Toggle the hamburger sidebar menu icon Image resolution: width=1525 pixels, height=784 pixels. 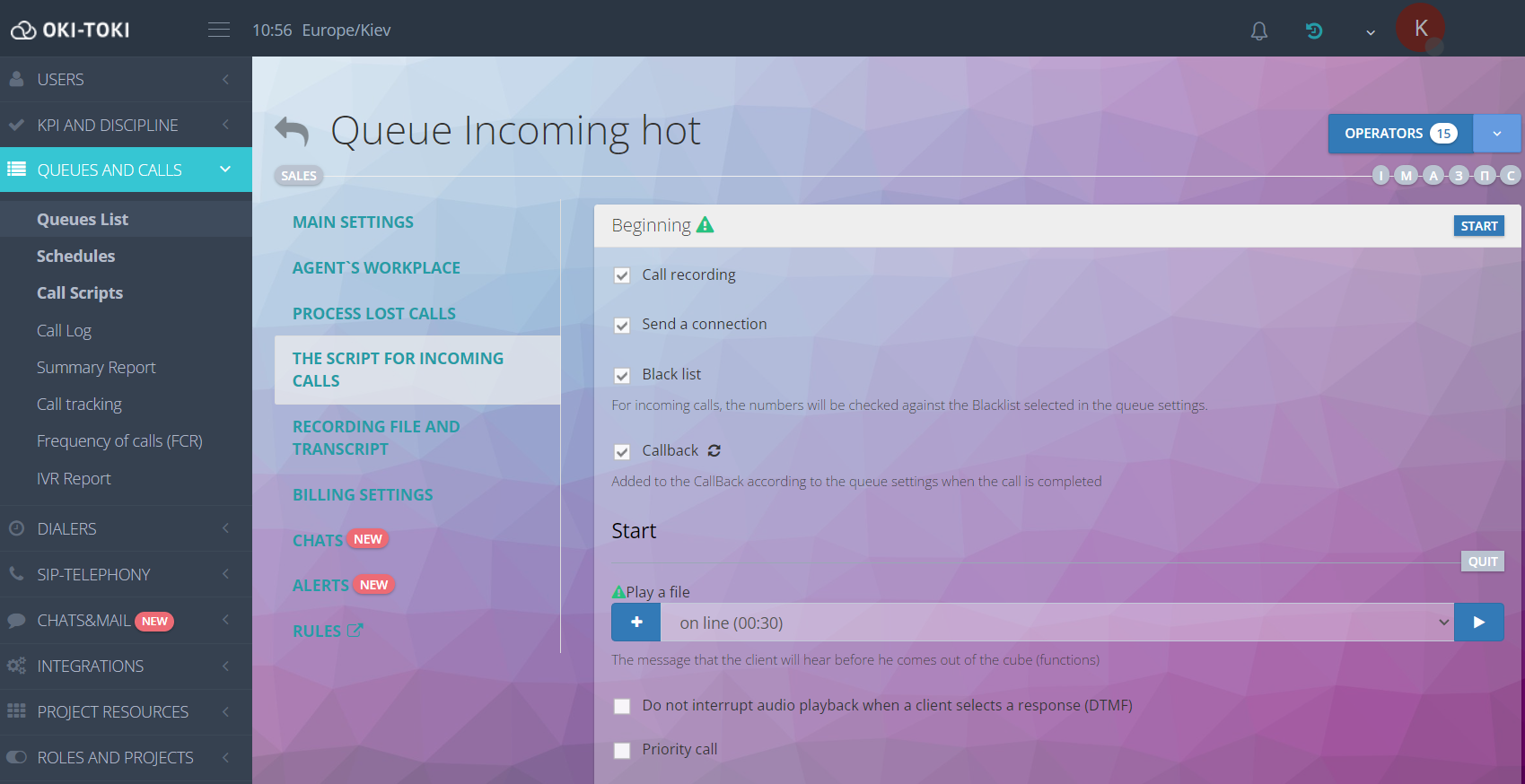[x=219, y=30]
